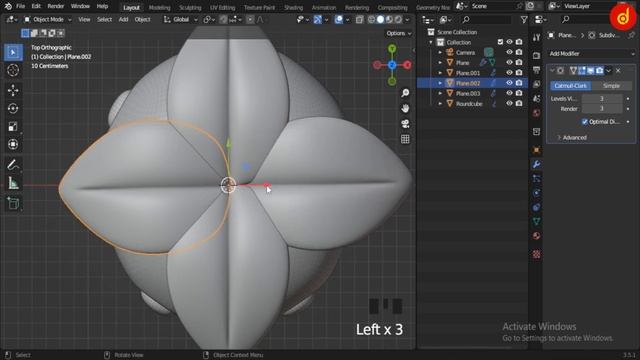This screenshot has height=360, width=640.
Task: Pick the Scale tool
Action: coord(13,126)
